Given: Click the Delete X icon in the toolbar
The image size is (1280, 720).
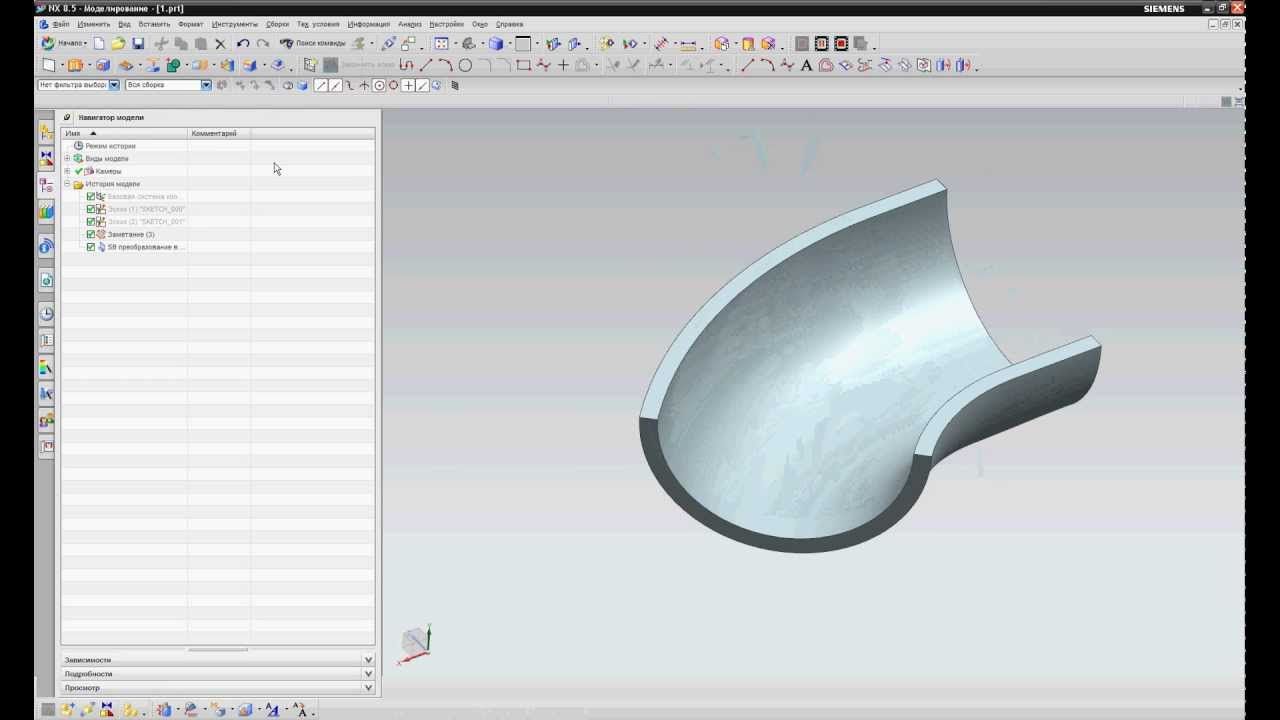Looking at the screenshot, I should pos(221,44).
